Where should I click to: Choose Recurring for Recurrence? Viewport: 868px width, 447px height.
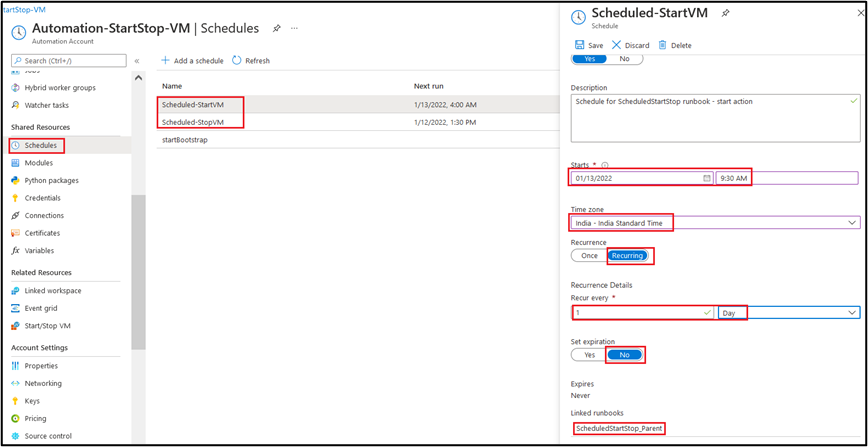[x=627, y=256]
